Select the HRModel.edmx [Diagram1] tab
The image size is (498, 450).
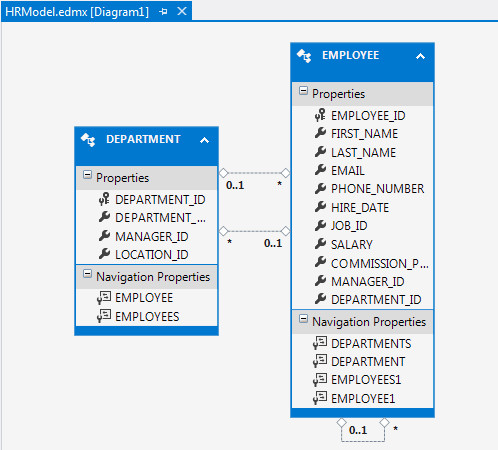point(77,12)
